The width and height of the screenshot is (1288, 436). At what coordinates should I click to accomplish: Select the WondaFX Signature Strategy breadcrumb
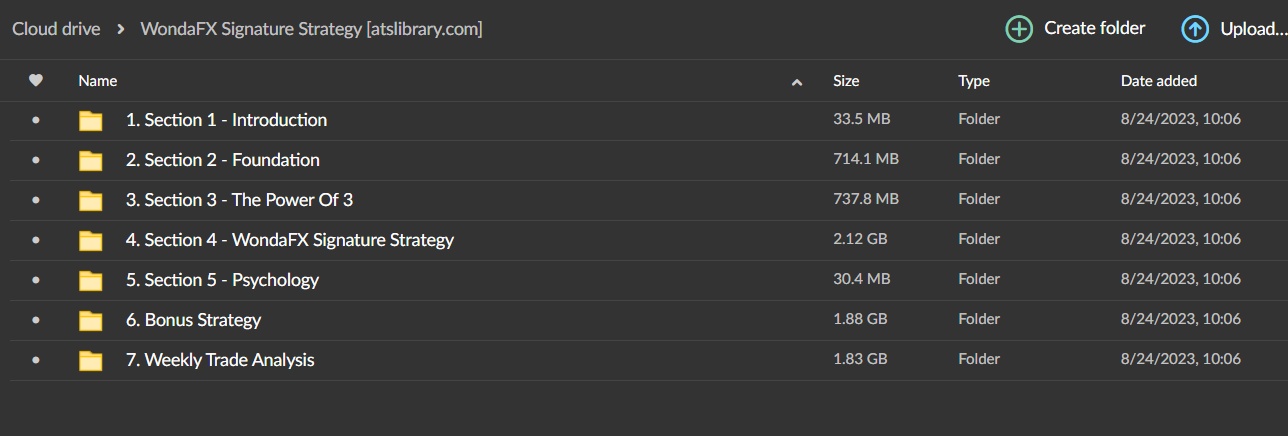point(311,29)
